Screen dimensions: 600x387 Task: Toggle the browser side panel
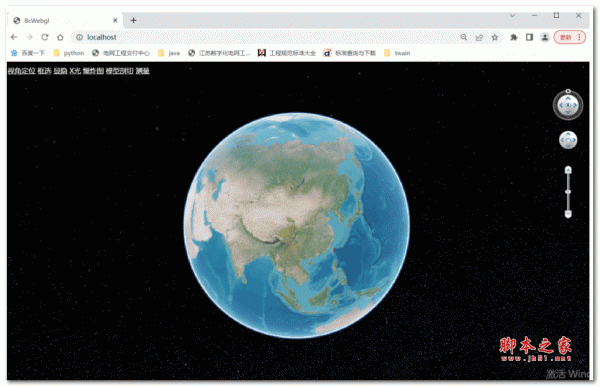click(x=529, y=37)
